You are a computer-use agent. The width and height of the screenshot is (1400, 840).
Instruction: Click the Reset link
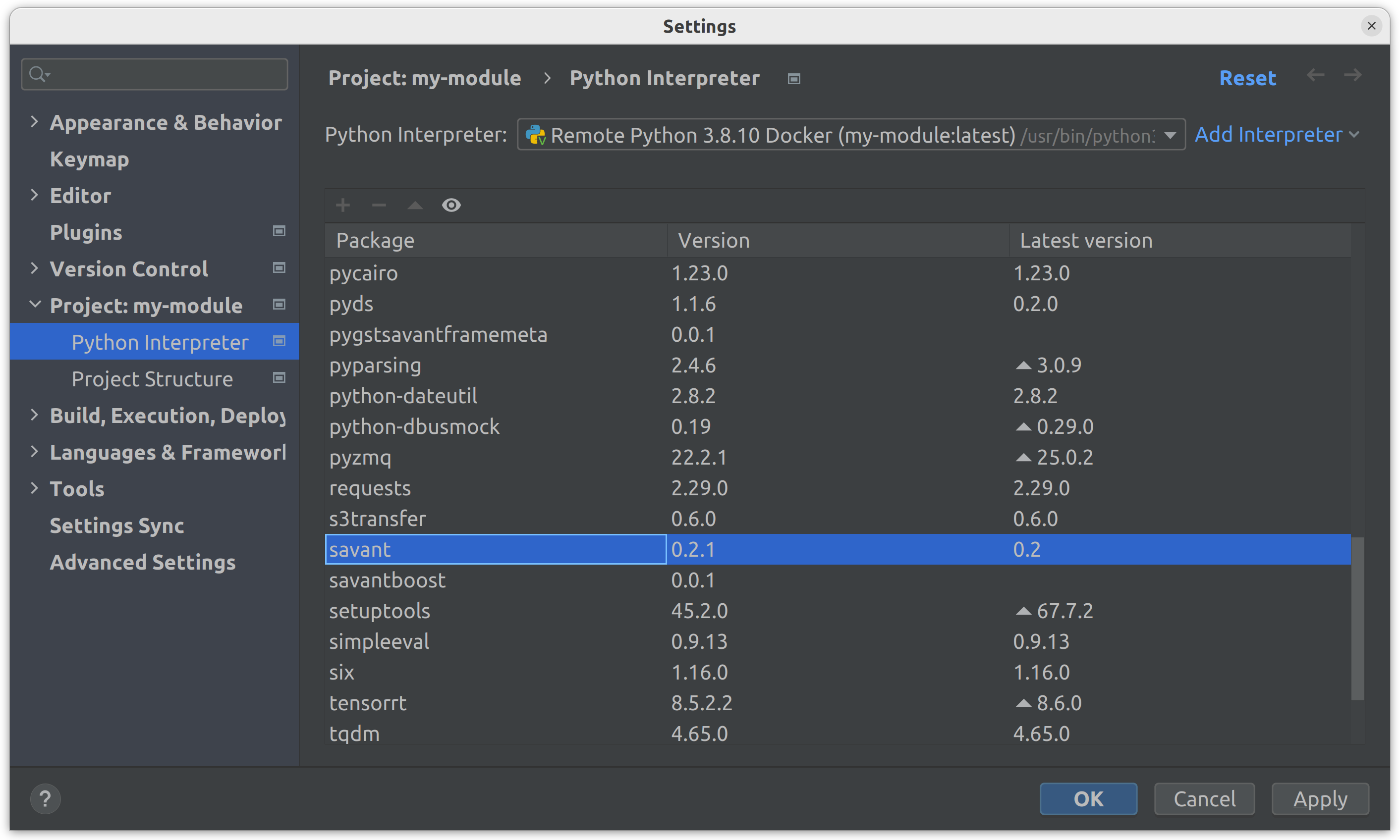pyautogui.click(x=1247, y=78)
